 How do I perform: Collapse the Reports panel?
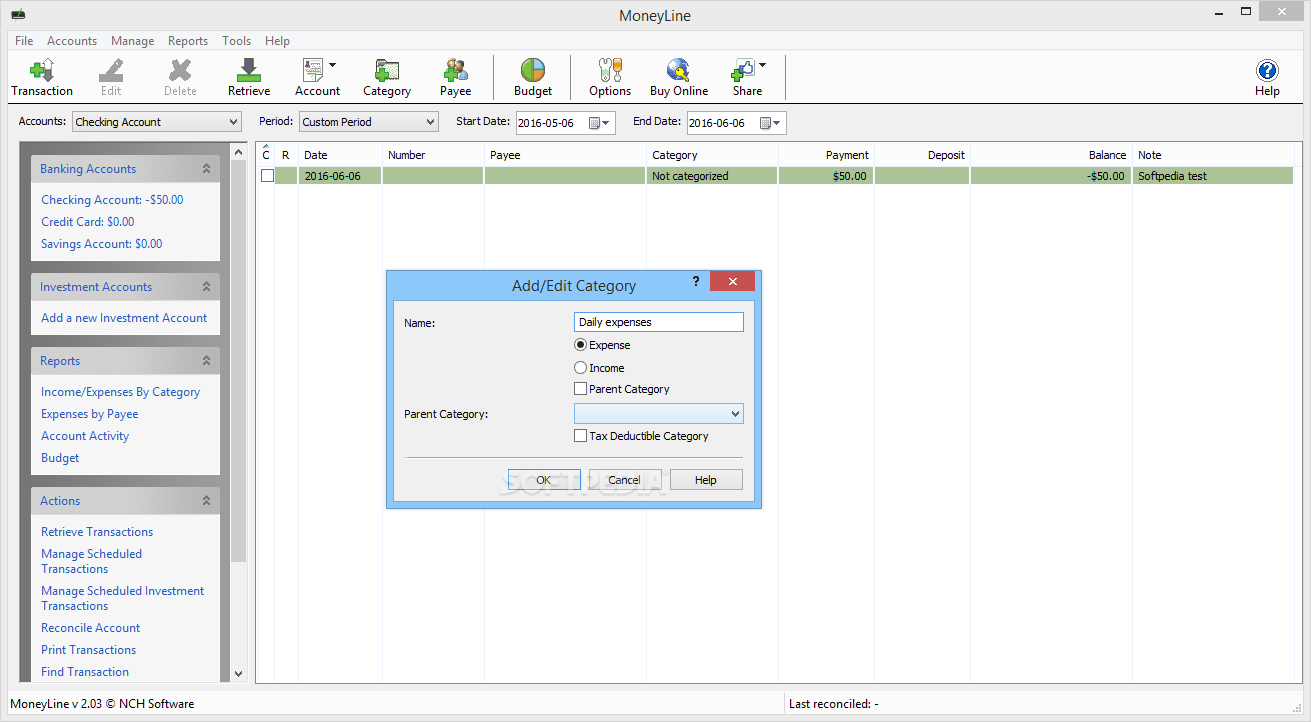tap(207, 361)
